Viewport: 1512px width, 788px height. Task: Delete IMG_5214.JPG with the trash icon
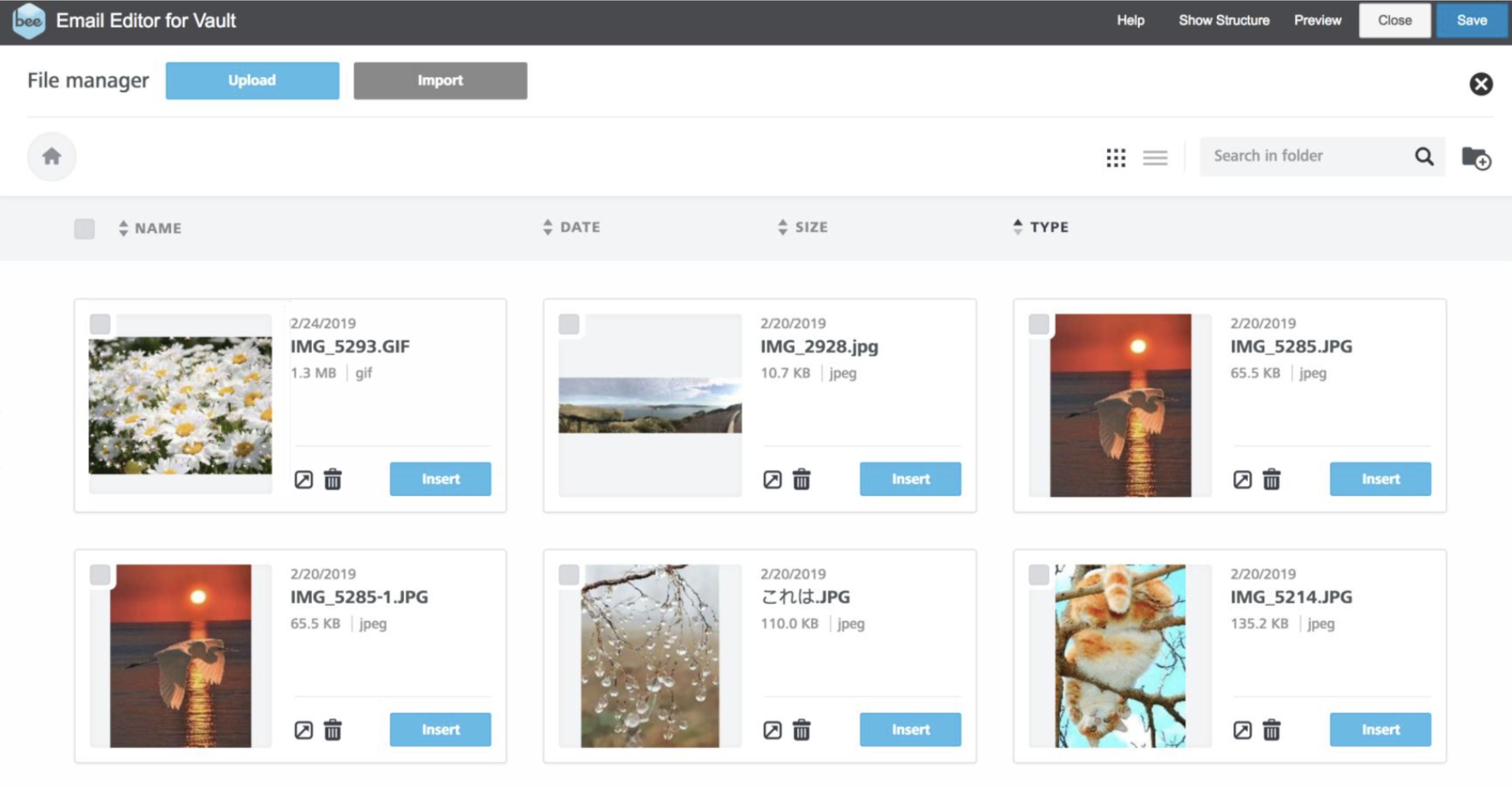coord(1271,730)
